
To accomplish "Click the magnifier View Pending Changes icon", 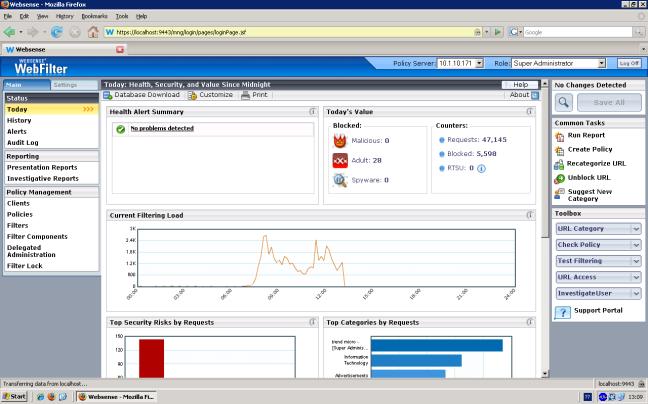I will click(x=563, y=102).
